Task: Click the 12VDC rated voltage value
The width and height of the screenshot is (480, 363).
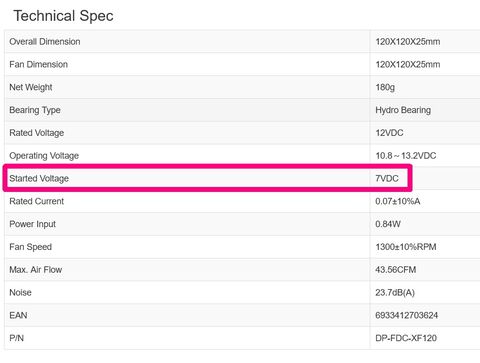Action: pos(389,133)
